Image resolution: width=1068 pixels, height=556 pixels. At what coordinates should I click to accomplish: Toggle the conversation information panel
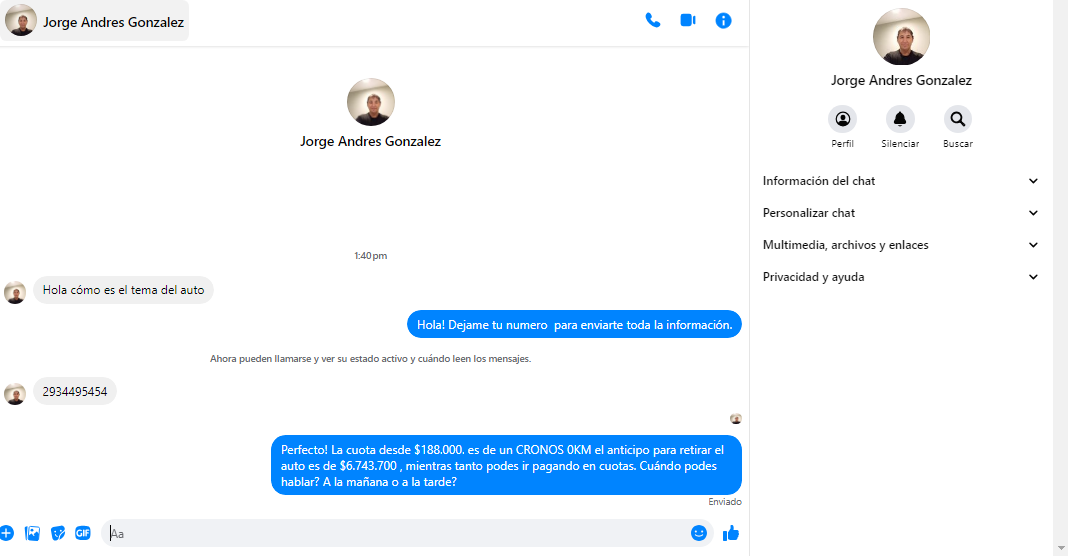pyautogui.click(x=724, y=20)
